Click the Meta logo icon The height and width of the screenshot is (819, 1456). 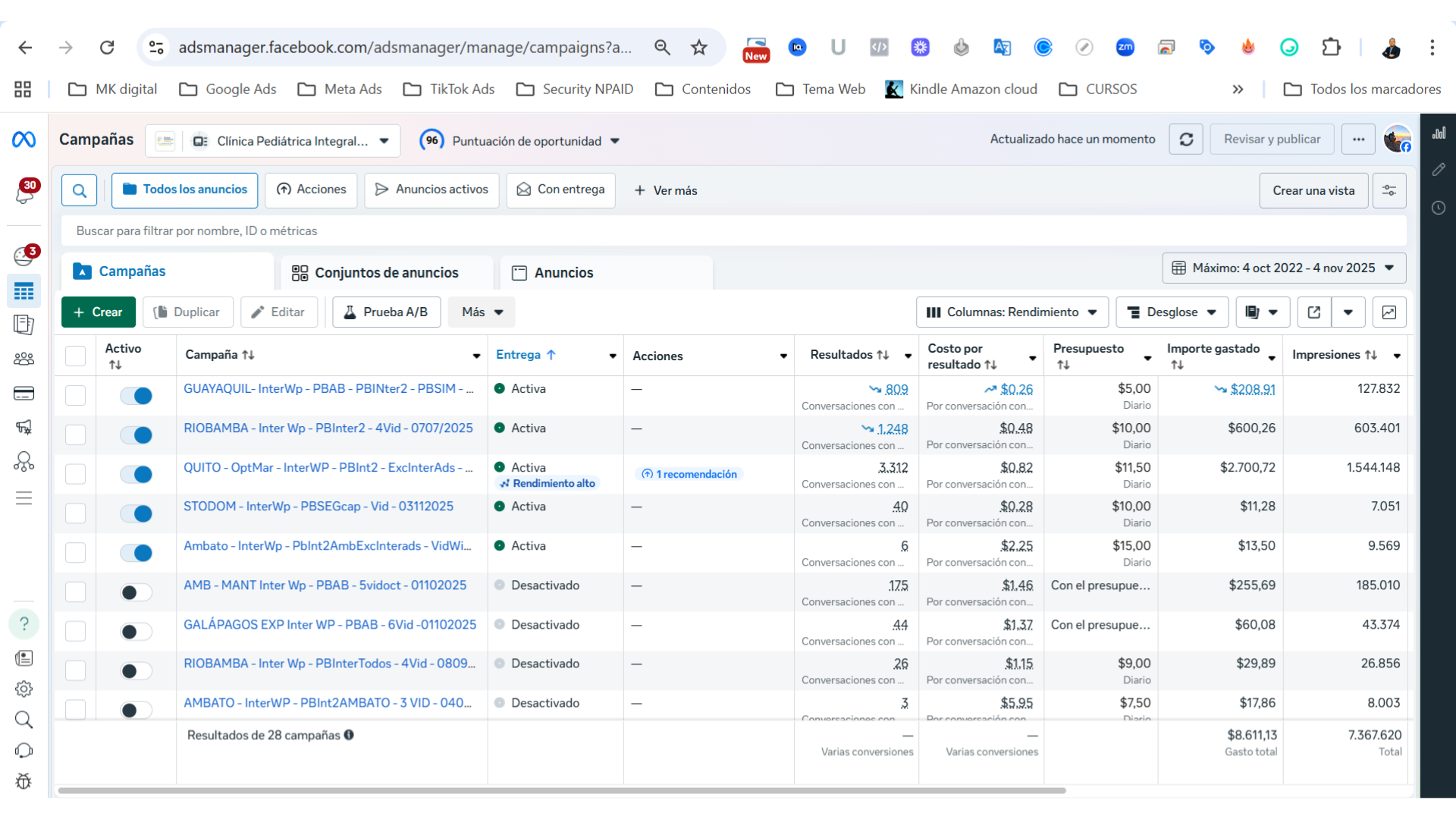[x=24, y=140]
